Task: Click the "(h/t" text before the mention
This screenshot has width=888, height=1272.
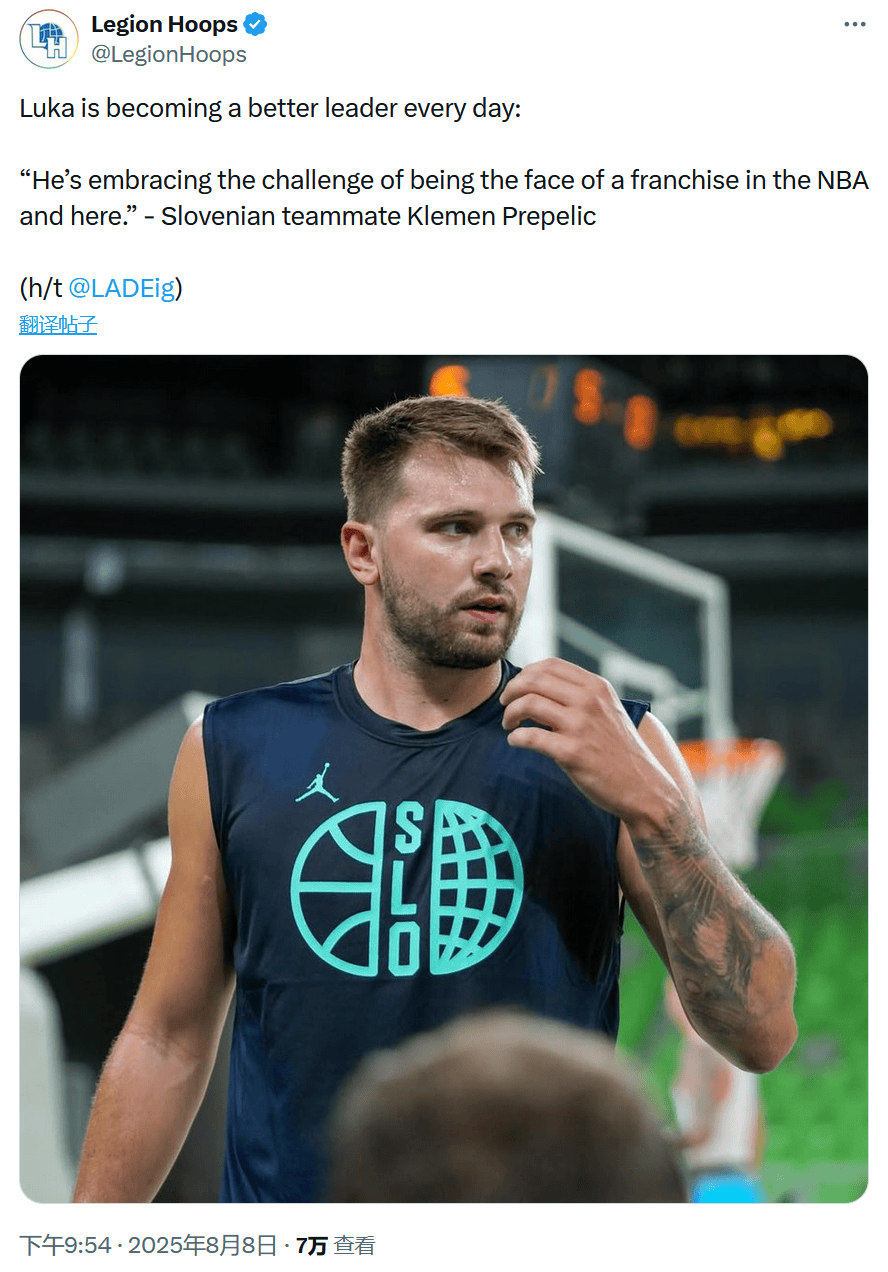Action: [x=41, y=289]
